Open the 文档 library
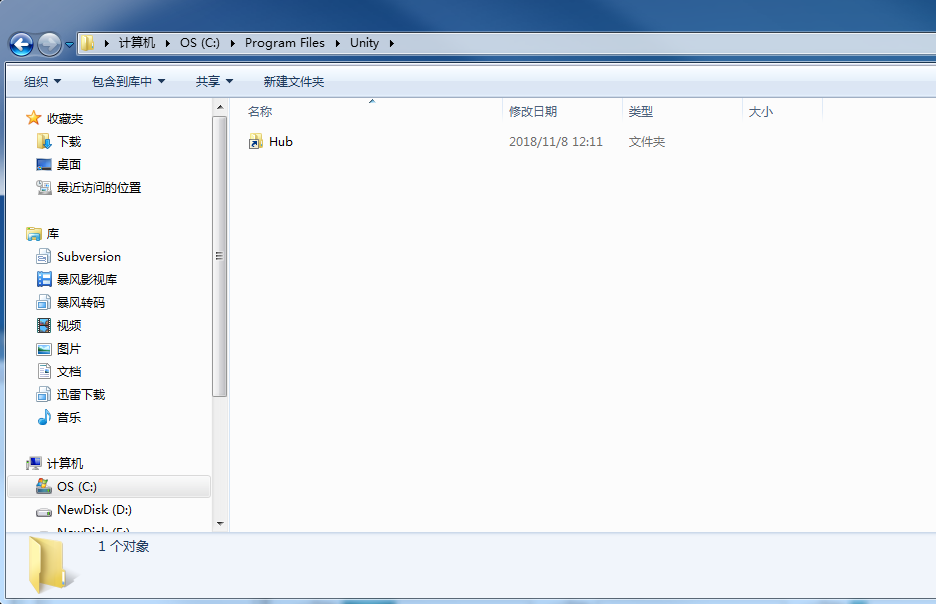936x604 pixels. click(69, 371)
